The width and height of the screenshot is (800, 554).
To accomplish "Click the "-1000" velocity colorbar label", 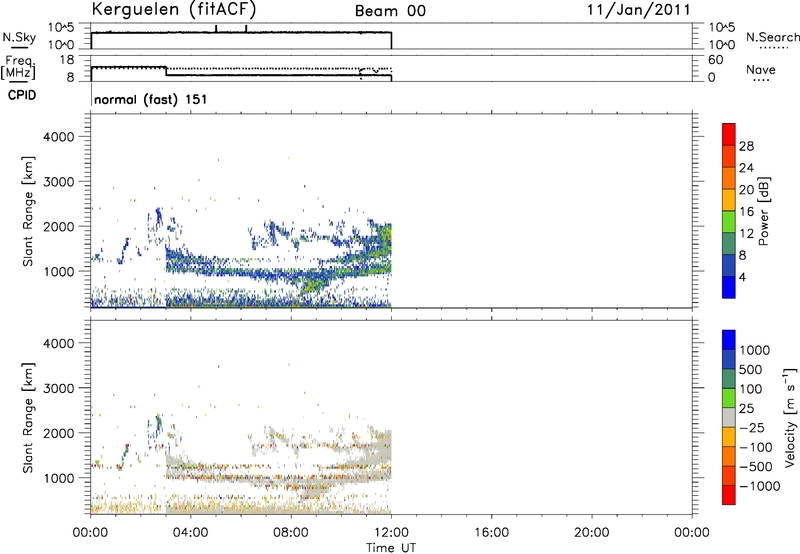I will [x=759, y=486].
